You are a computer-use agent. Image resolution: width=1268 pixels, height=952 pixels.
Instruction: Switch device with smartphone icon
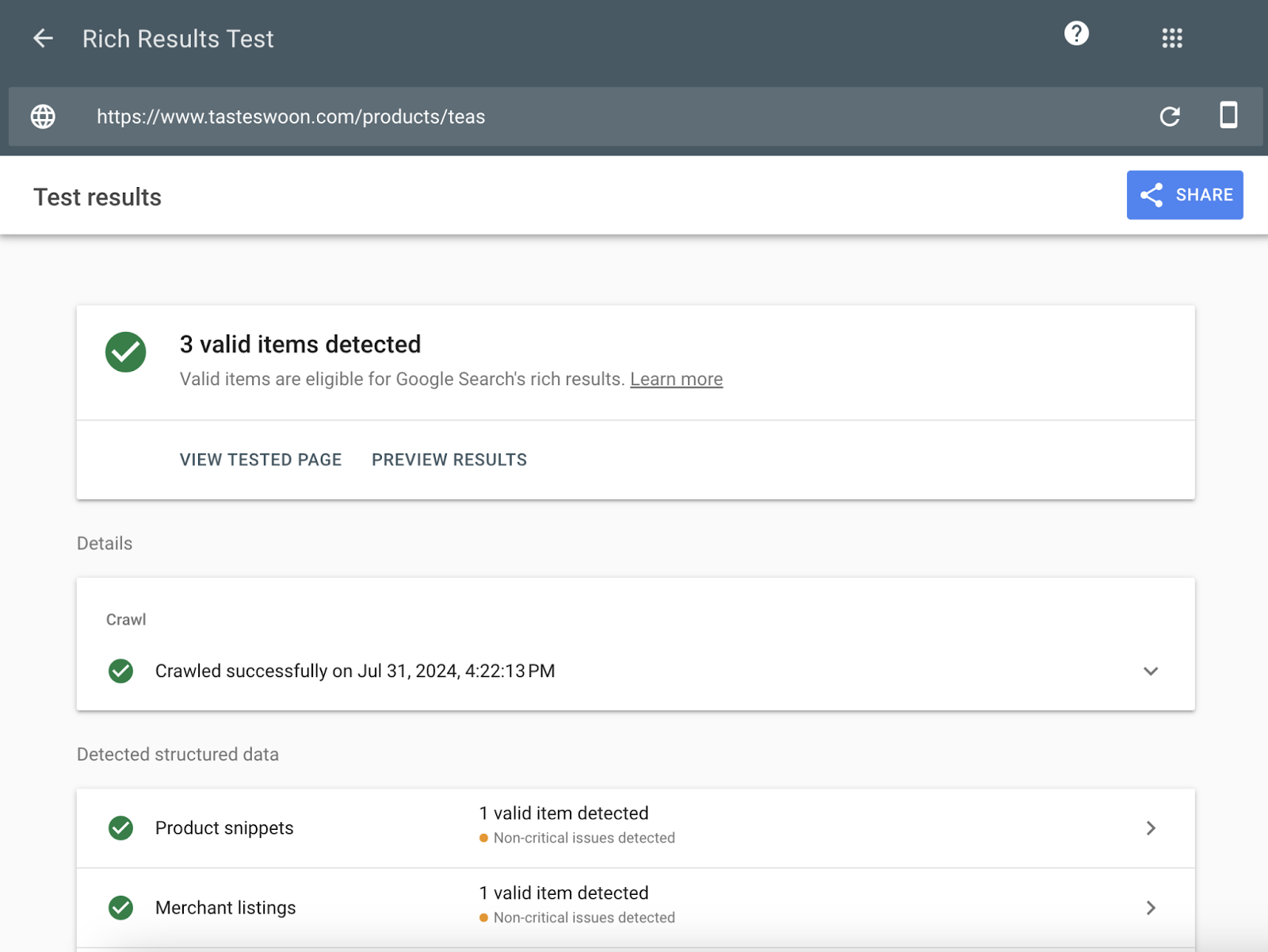point(1228,115)
